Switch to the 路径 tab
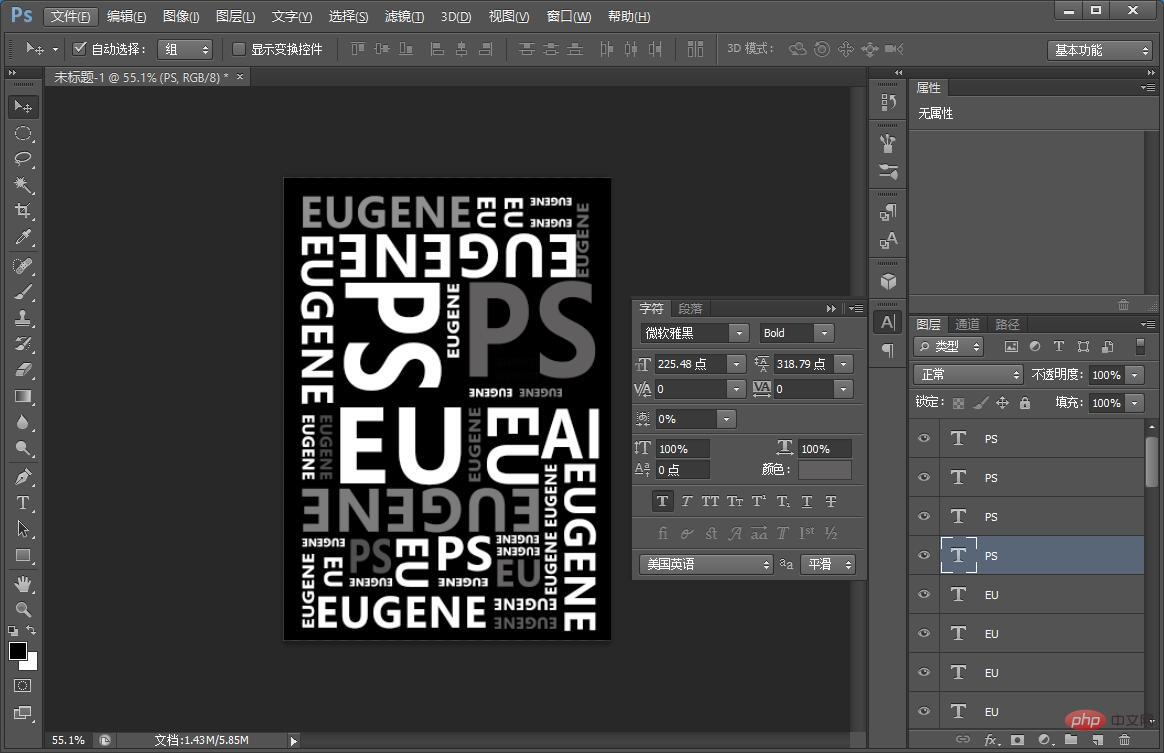 point(1007,324)
